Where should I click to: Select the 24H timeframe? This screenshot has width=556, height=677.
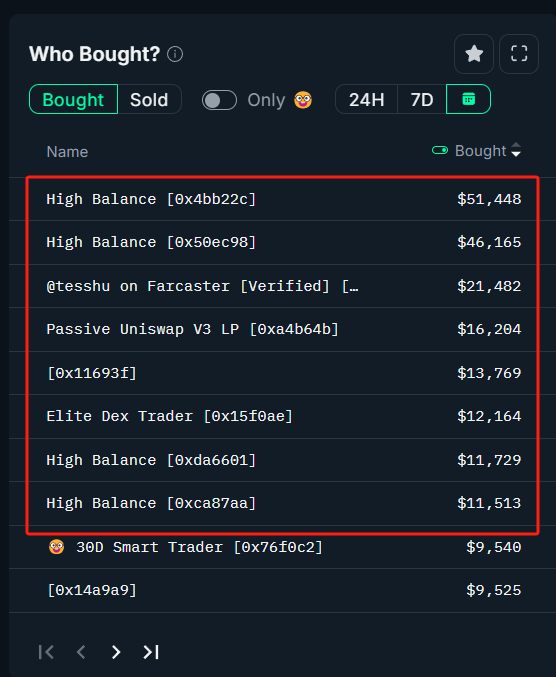(x=366, y=99)
